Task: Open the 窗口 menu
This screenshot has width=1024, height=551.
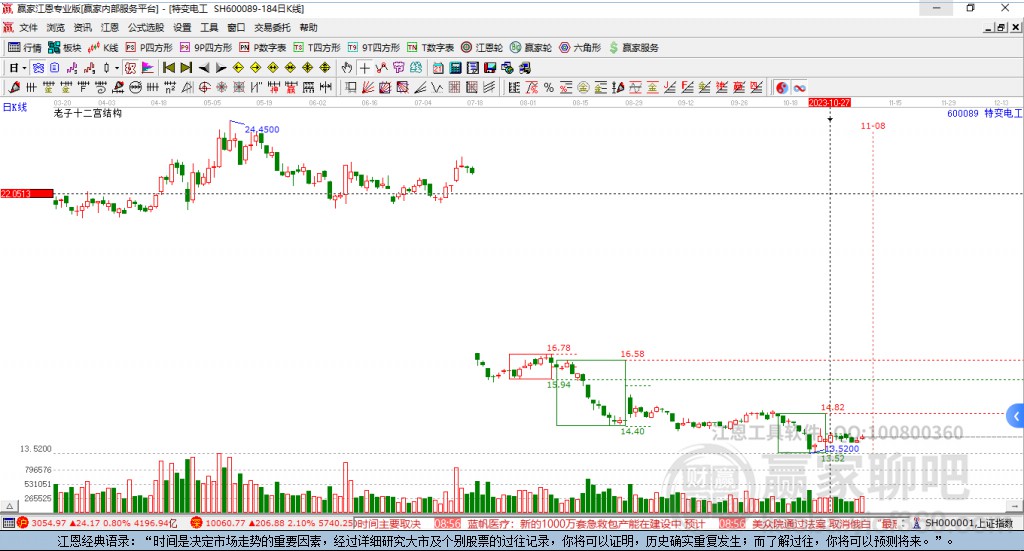Action: (x=236, y=27)
